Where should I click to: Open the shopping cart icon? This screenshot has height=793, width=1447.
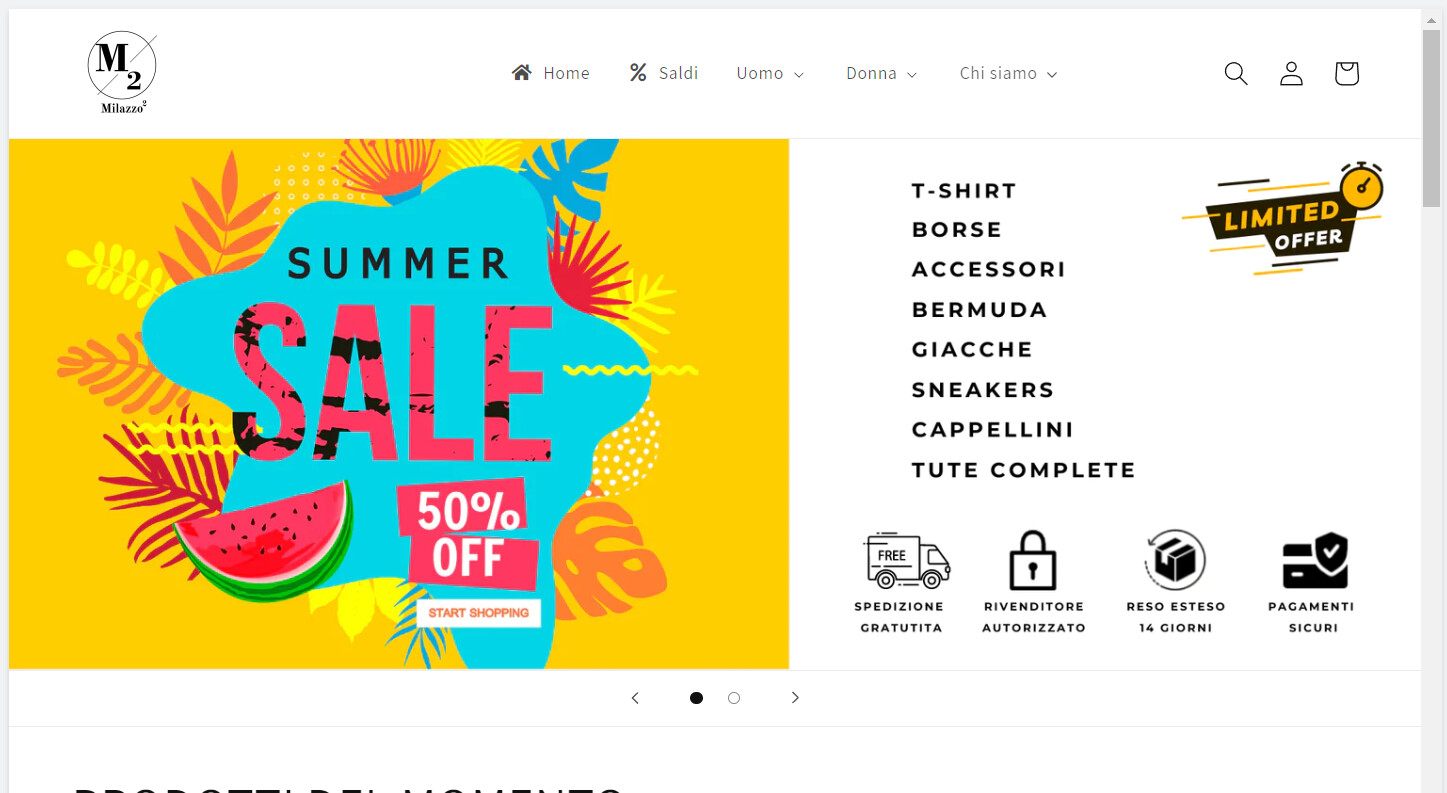[x=1346, y=73]
